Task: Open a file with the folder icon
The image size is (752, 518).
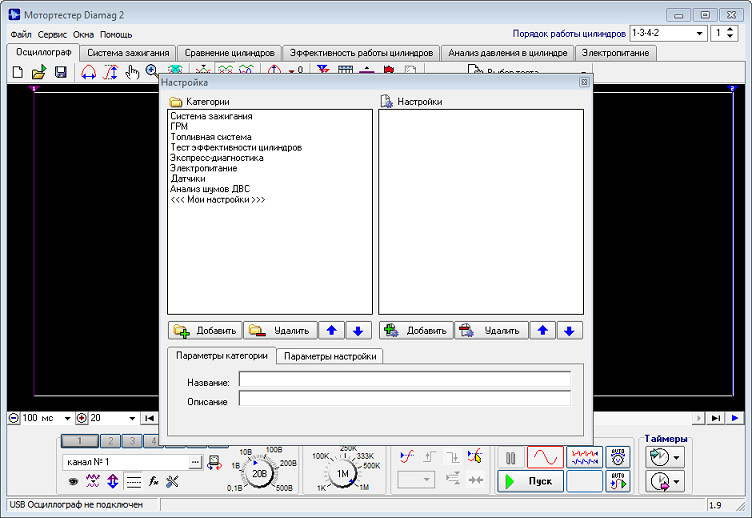Action: (x=39, y=72)
